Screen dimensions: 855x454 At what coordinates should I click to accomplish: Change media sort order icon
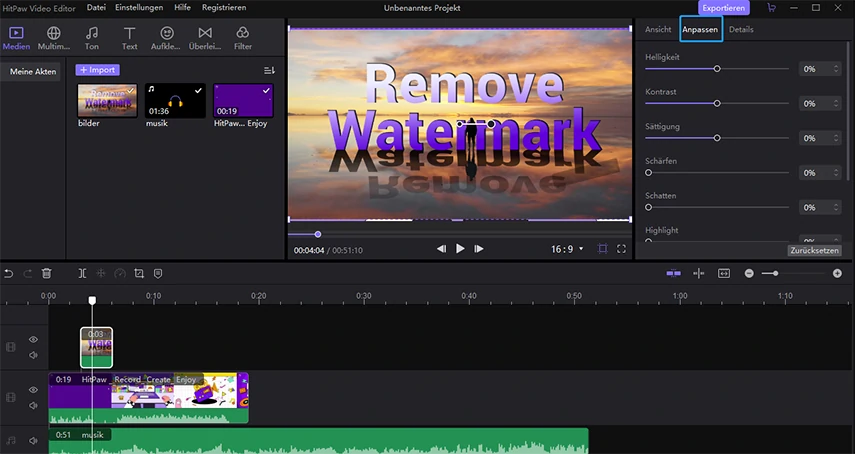click(269, 70)
